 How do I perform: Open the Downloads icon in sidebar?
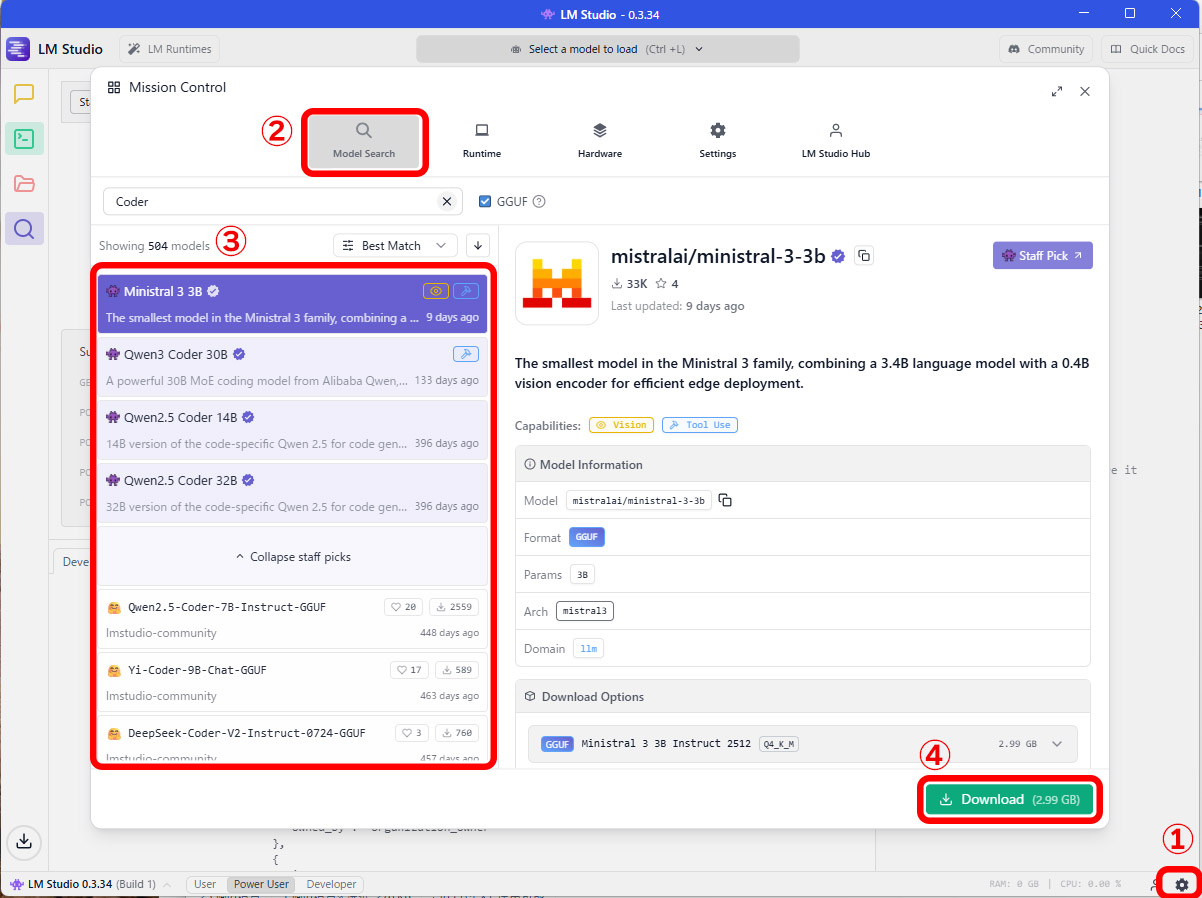tap(25, 841)
